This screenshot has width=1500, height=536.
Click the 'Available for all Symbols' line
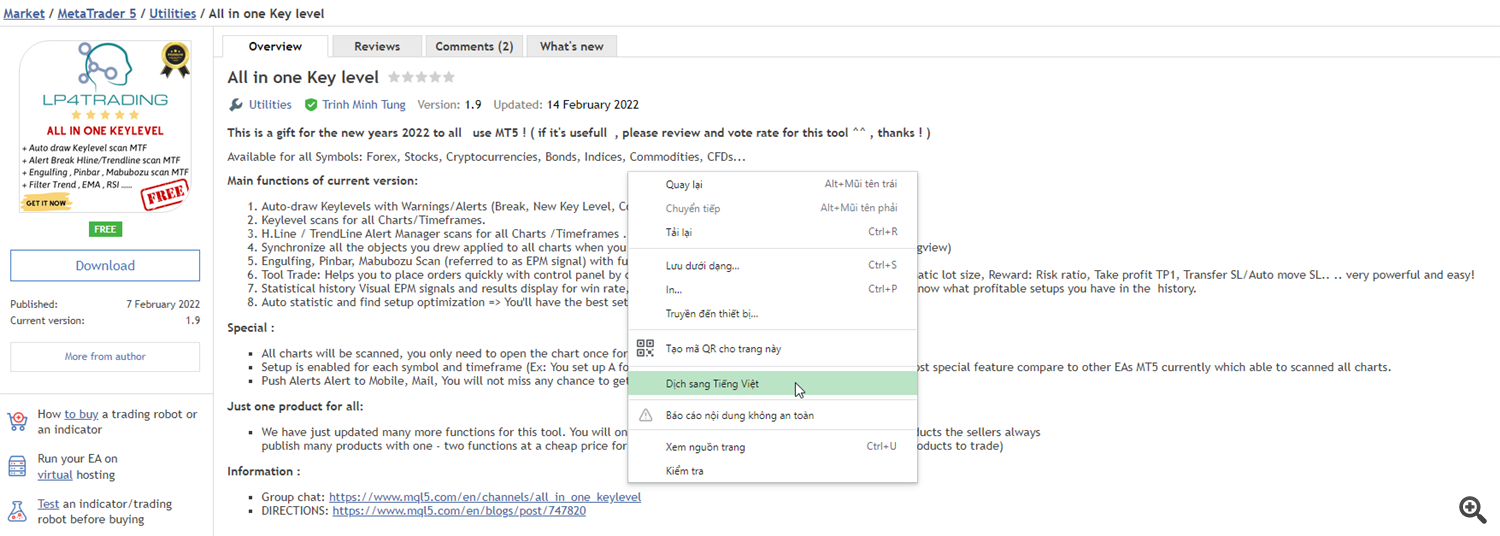(486, 157)
